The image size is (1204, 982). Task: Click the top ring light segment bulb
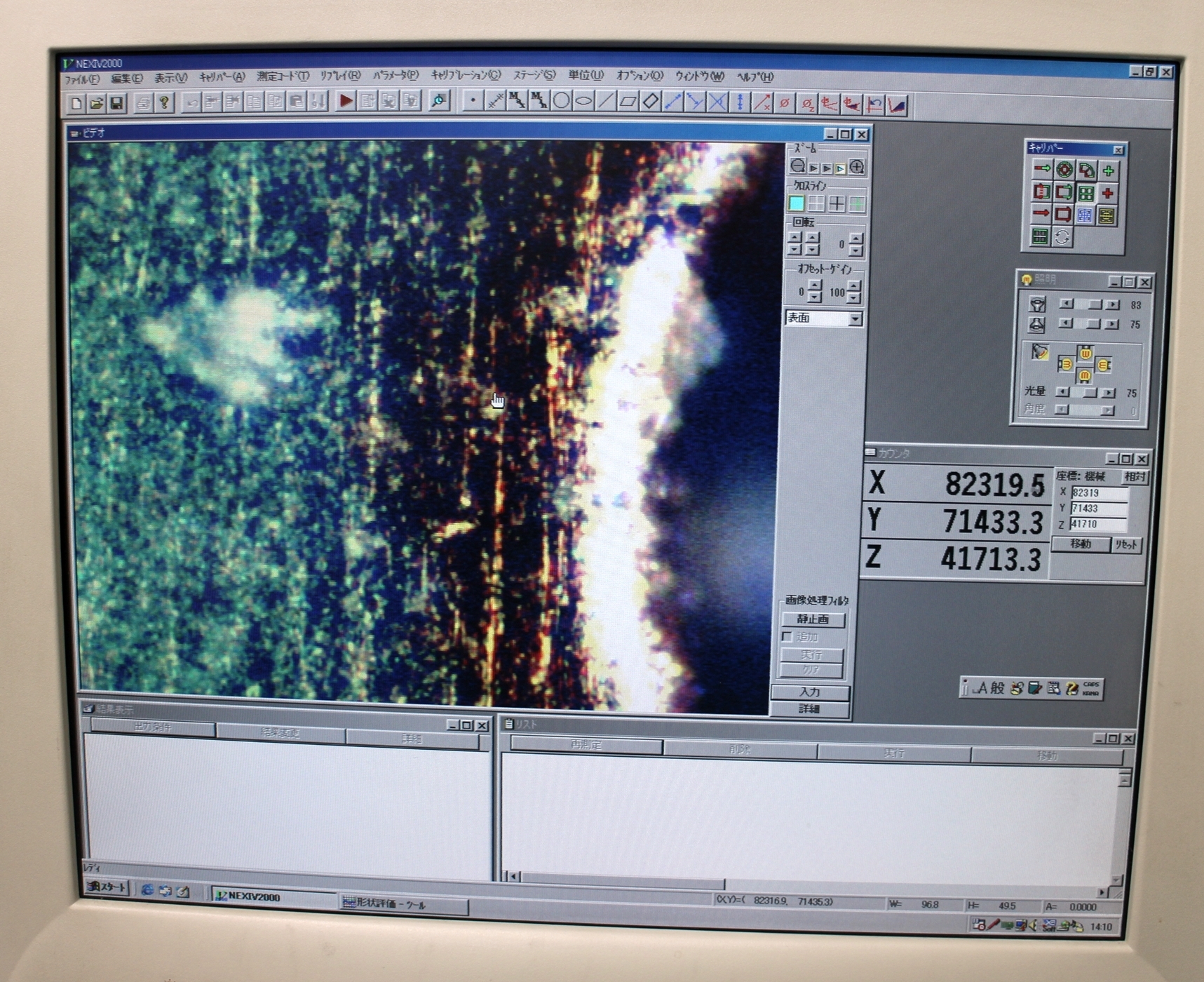[x=1085, y=352]
